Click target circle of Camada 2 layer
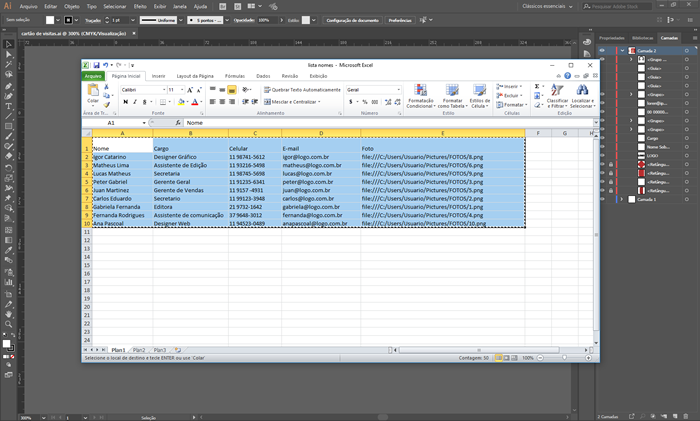Image resolution: width=700 pixels, height=421 pixels. (687, 50)
